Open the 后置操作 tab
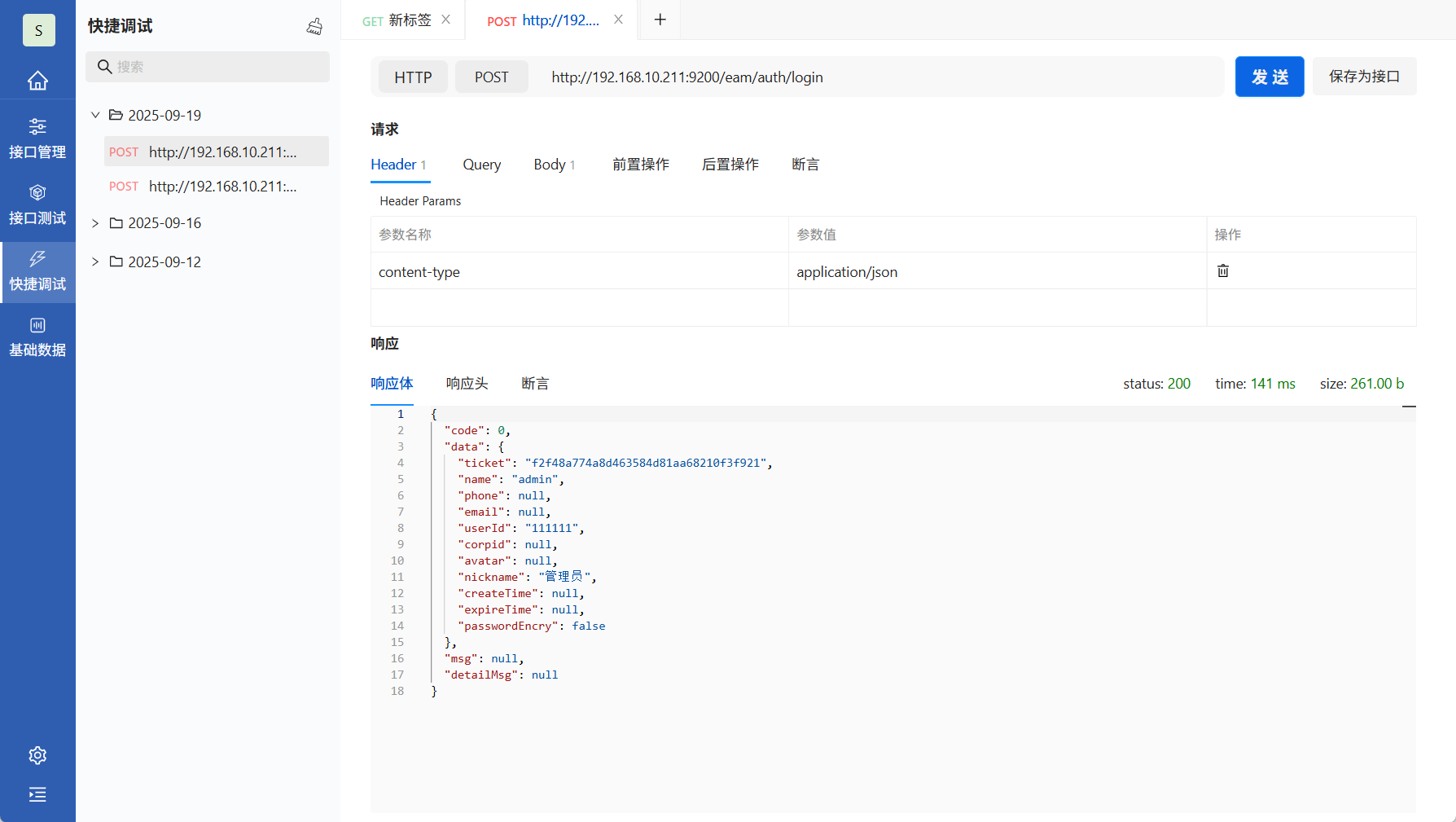This screenshot has height=822, width=1456. point(730,165)
